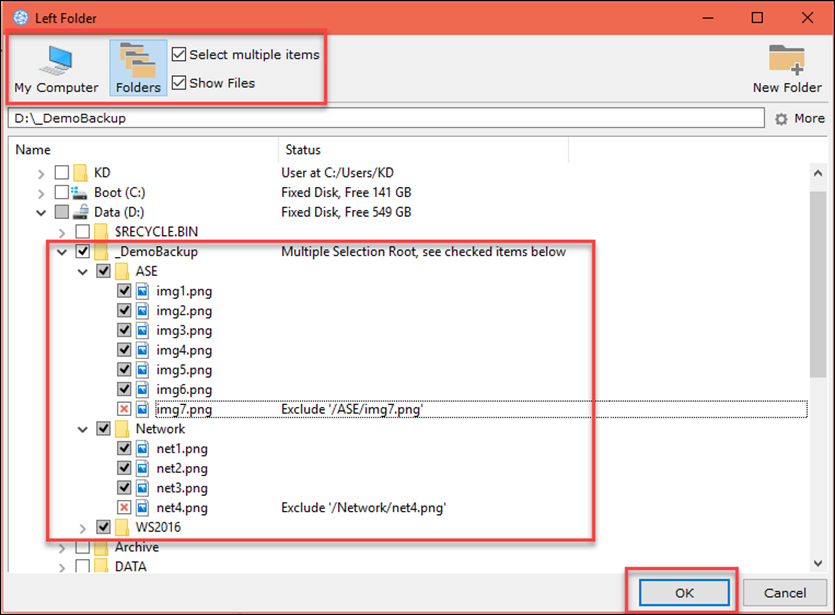
Task: Click the net2.png file icon
Action: click(x=142, y=469)
